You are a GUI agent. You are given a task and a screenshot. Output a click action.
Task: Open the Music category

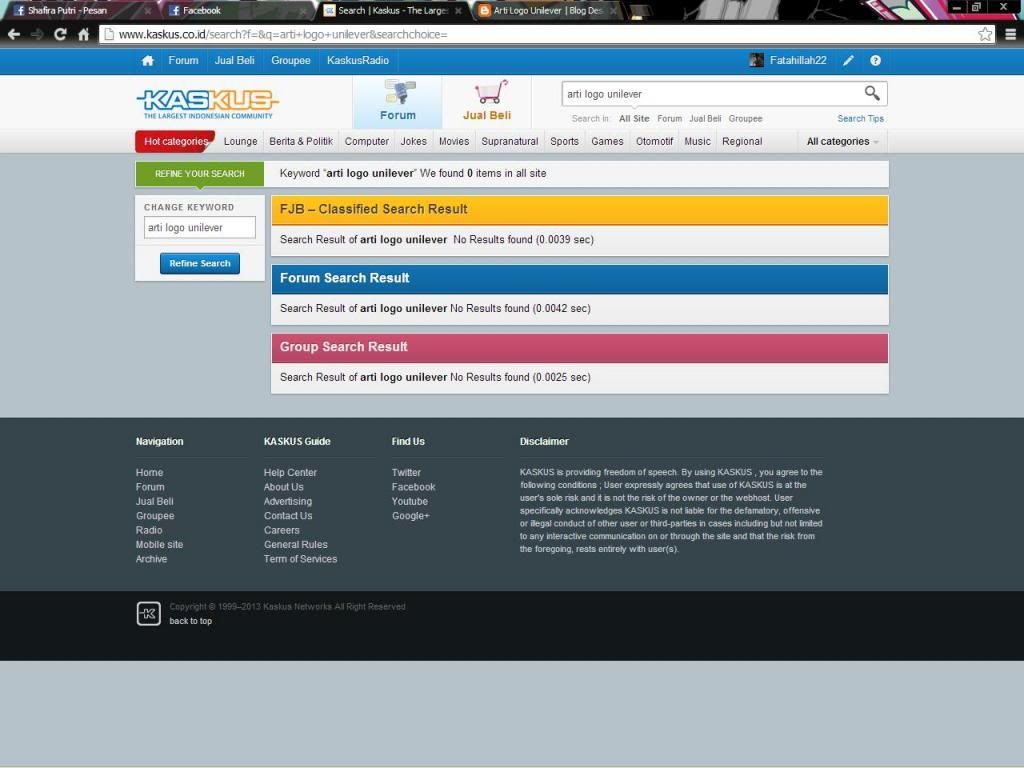697,142
